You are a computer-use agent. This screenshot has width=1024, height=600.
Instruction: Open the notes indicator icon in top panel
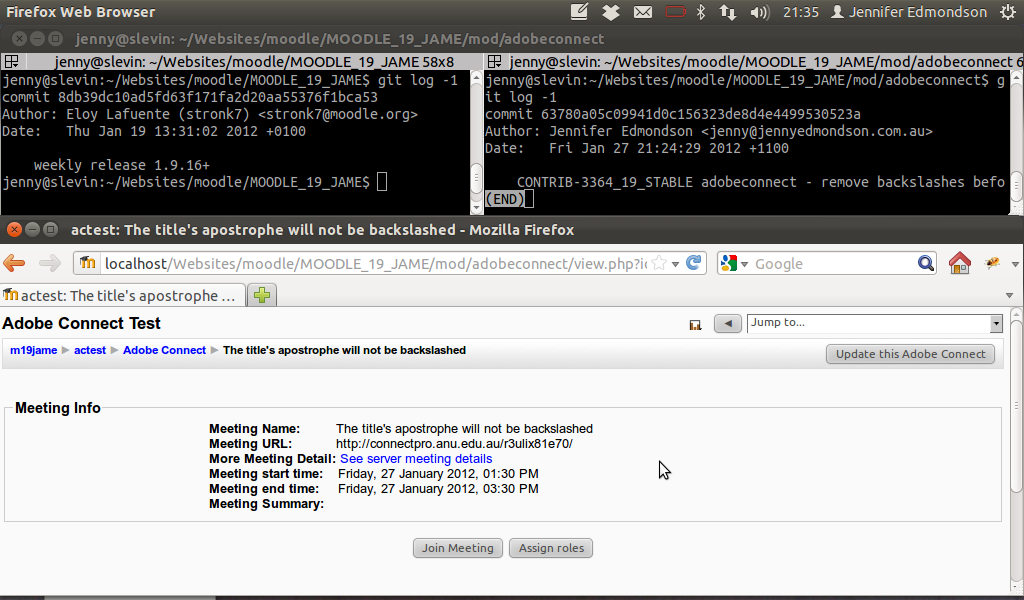point(579,12)
